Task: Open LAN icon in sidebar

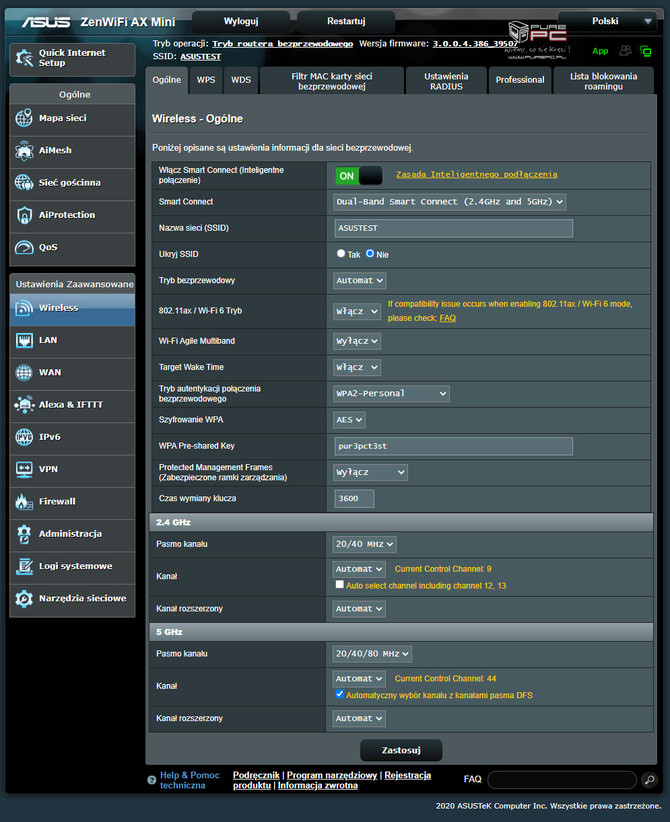Action: pos(24,340)
